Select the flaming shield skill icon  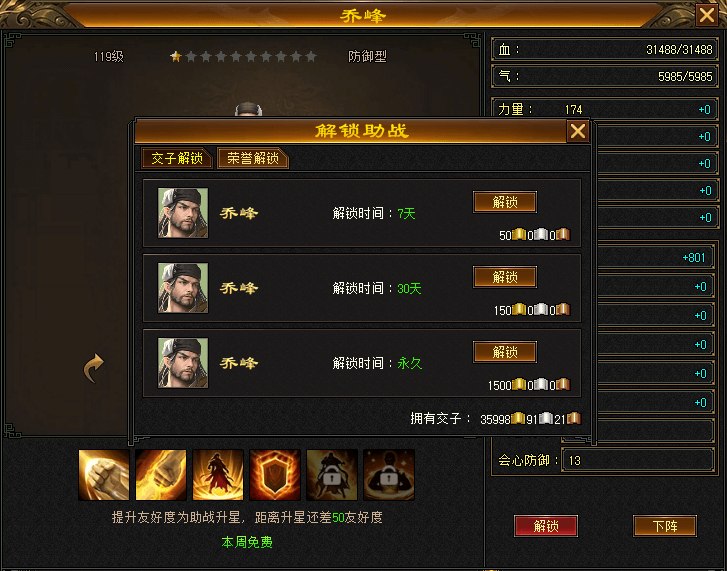[275, 475]
